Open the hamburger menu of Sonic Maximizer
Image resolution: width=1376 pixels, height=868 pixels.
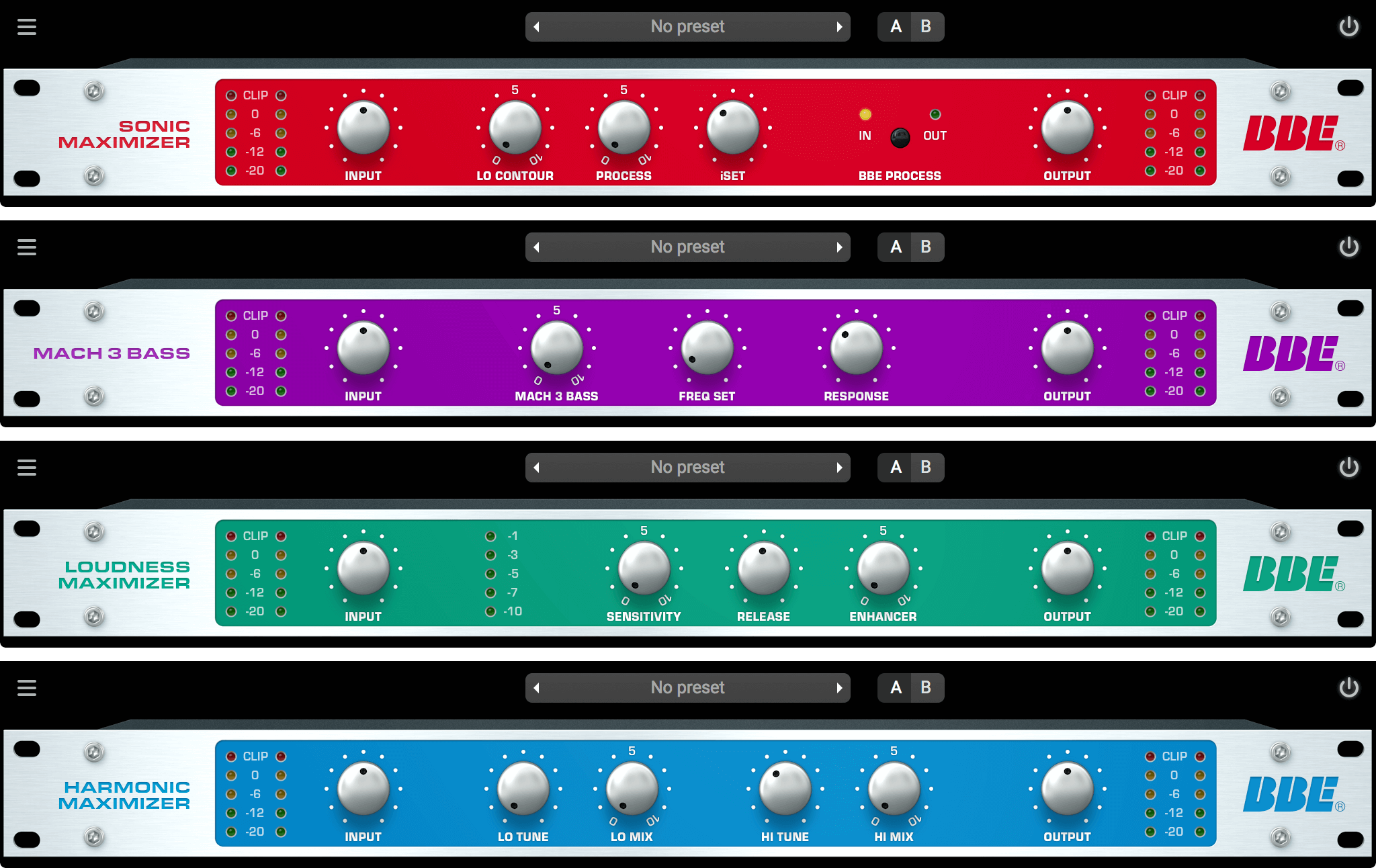[27, 27]
